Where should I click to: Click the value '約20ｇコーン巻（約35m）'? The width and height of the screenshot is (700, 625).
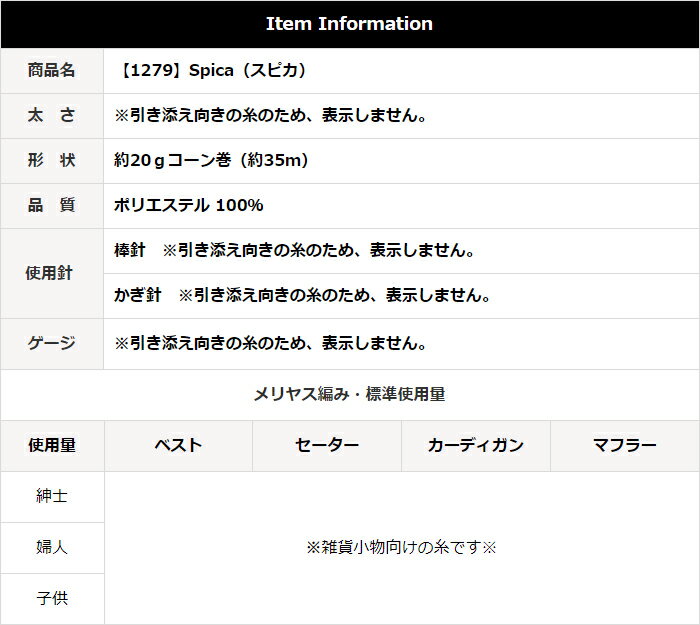point(212,161)
